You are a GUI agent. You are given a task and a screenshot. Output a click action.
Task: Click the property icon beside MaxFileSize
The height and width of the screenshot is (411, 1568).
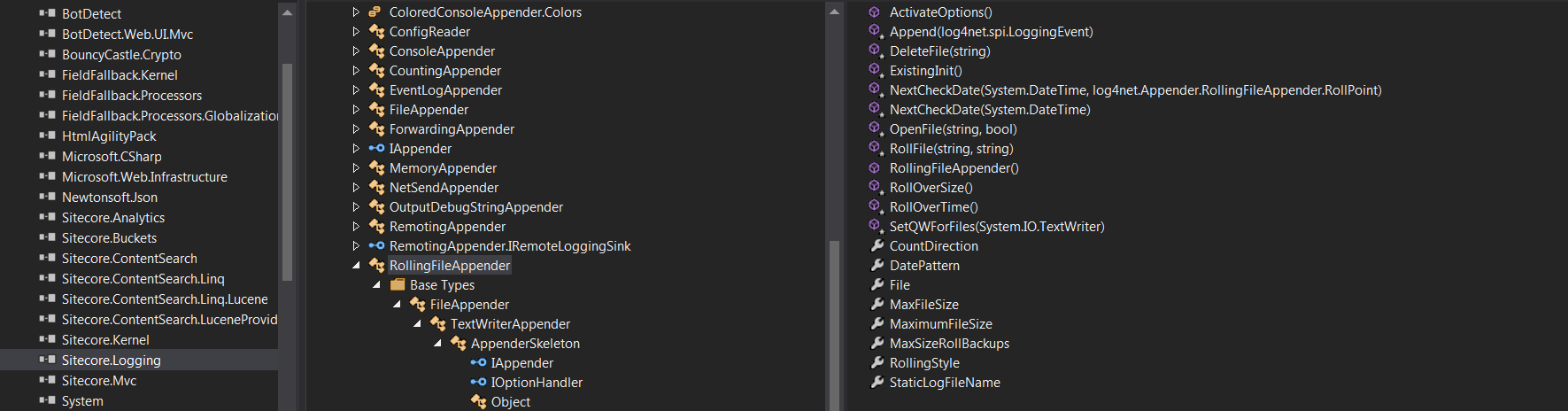877,305
